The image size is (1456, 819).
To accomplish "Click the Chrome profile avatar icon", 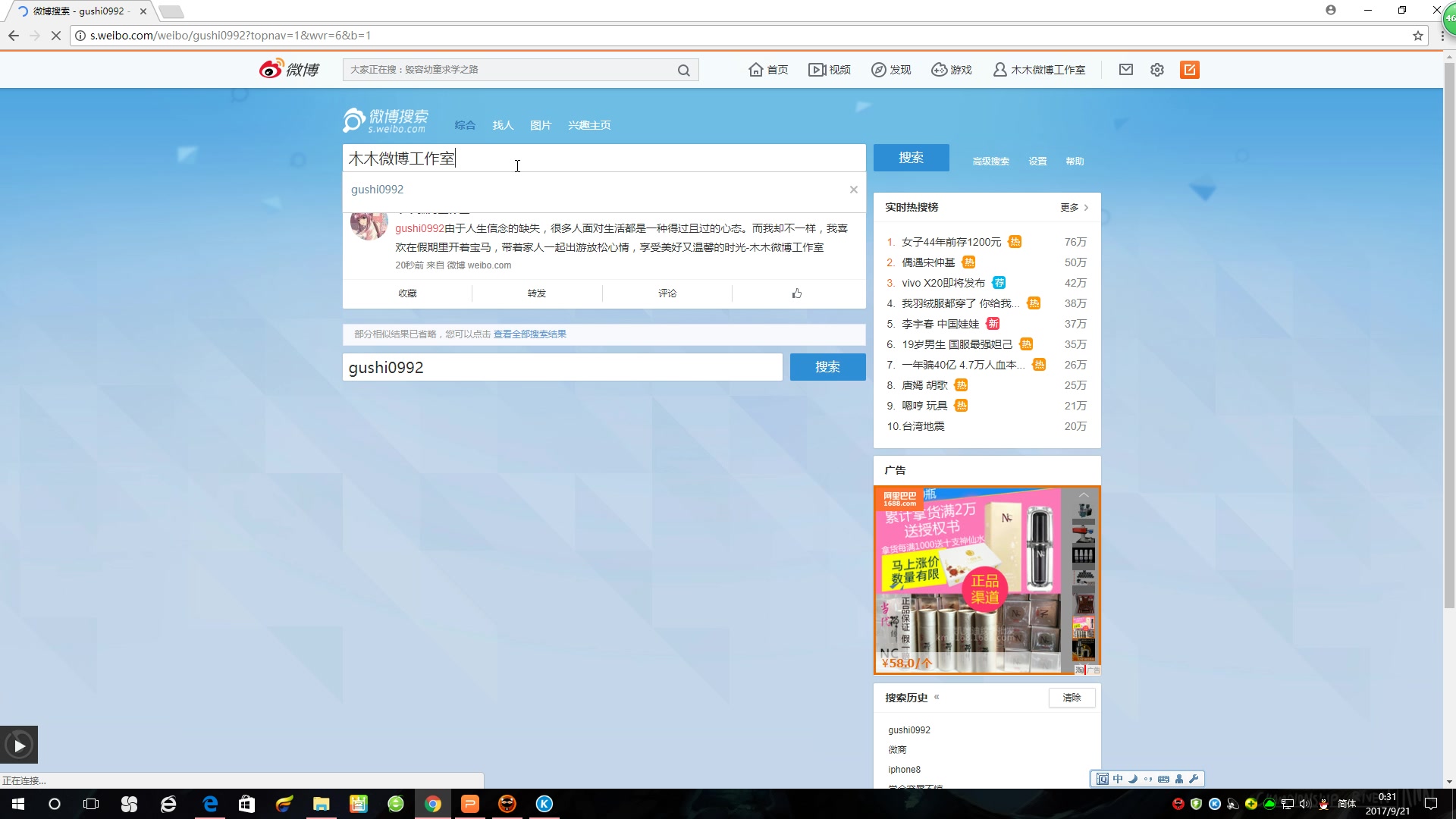I will [x=1331, y=10].
